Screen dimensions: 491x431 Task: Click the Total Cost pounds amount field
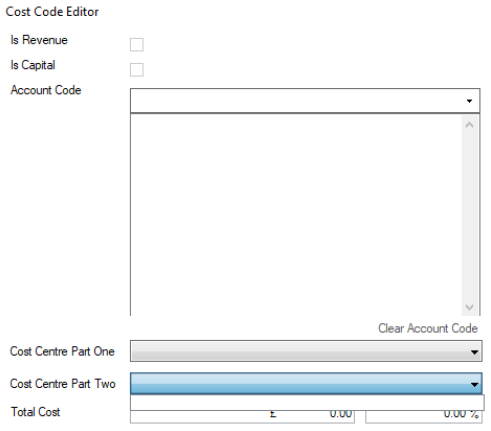pos(242,417)
